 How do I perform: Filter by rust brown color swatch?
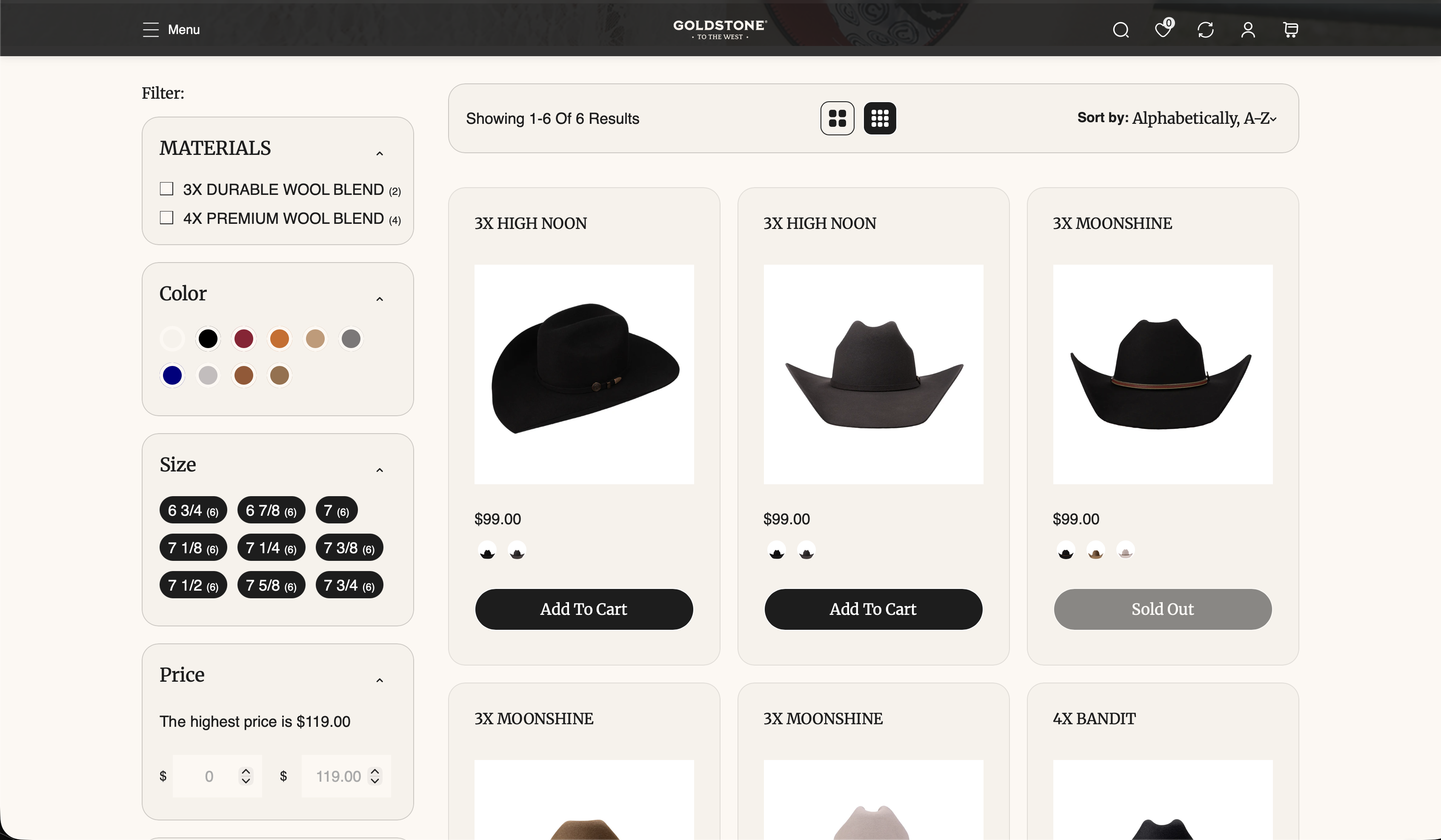tap(243, 376)
